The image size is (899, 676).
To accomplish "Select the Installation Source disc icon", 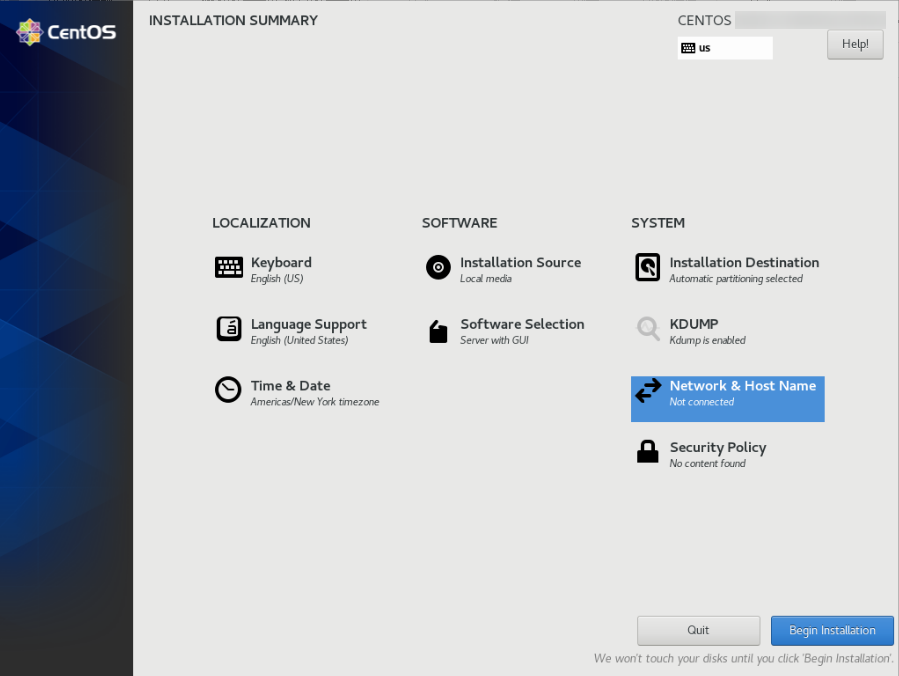I will pyautogui.click(x=438, y=267).
